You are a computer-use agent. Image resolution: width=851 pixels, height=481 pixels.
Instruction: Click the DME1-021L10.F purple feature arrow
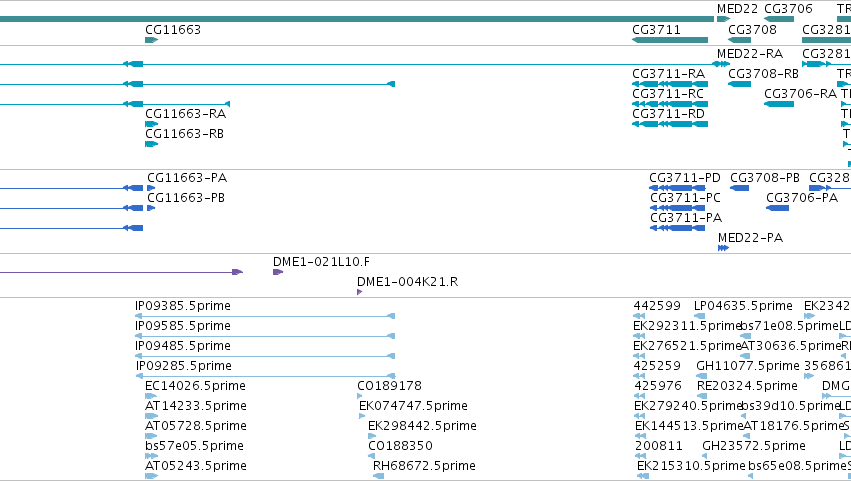278,272
